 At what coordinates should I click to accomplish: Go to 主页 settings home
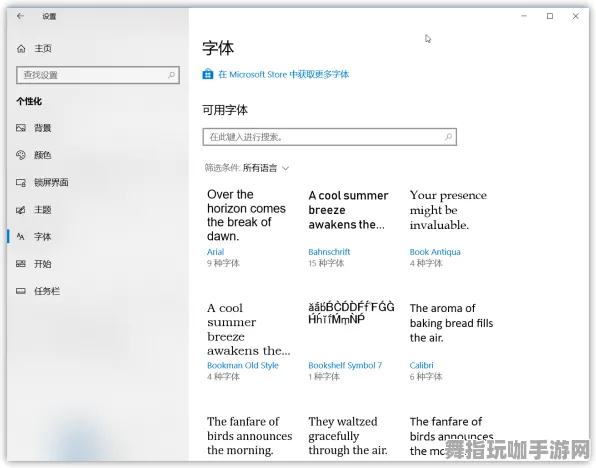click(43, 49)
